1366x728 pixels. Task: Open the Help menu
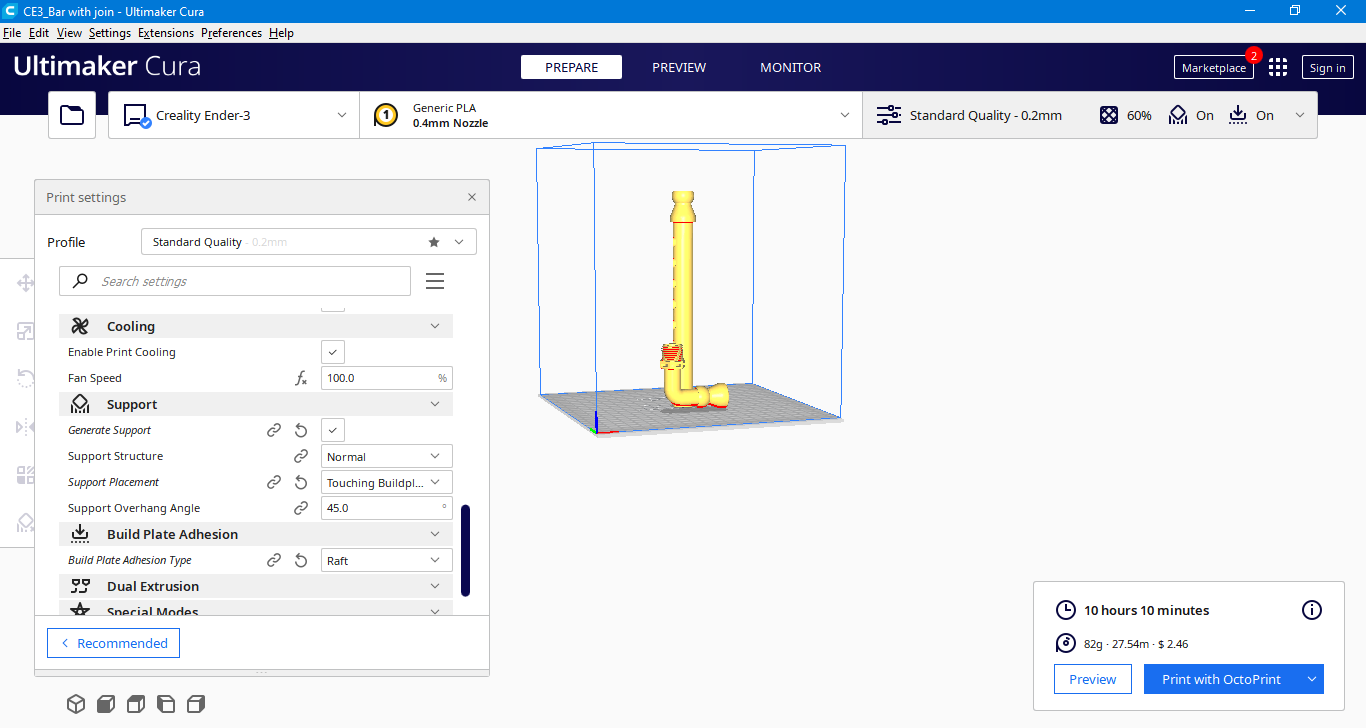(x=282, y=33)
